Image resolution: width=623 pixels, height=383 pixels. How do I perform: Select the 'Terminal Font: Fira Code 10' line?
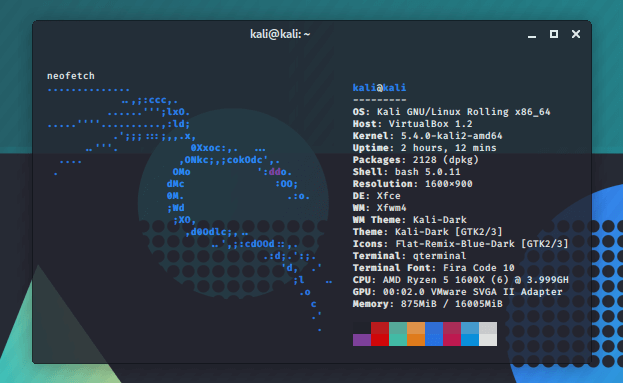[433, 268]
